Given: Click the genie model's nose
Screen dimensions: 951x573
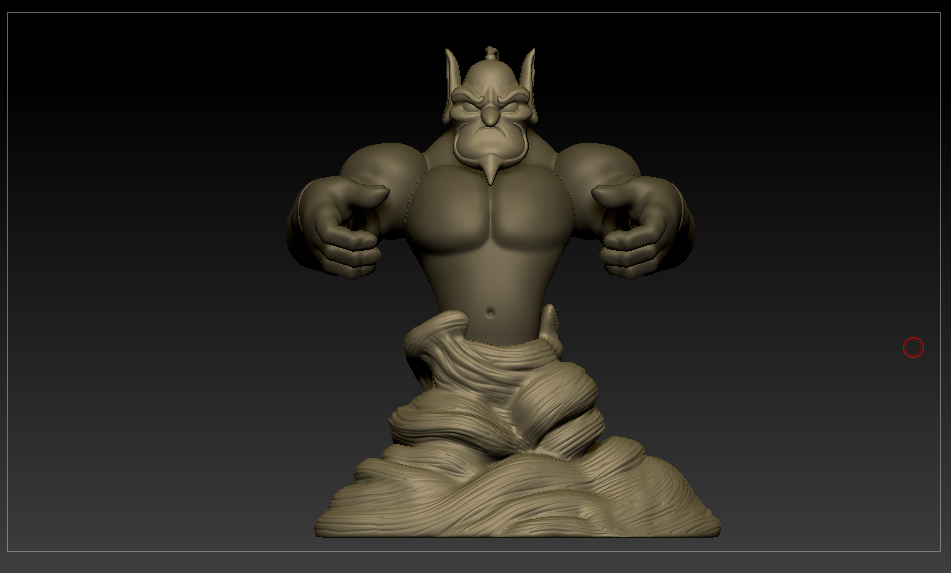Looking at the screenshot, I should click(x=490, y=114).
